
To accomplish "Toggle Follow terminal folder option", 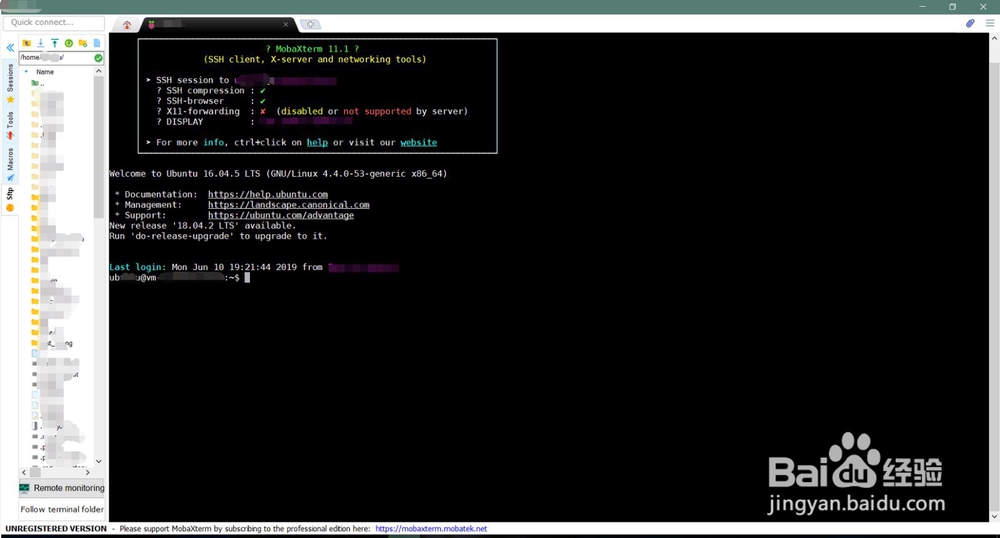I will [x=62, y=509].
